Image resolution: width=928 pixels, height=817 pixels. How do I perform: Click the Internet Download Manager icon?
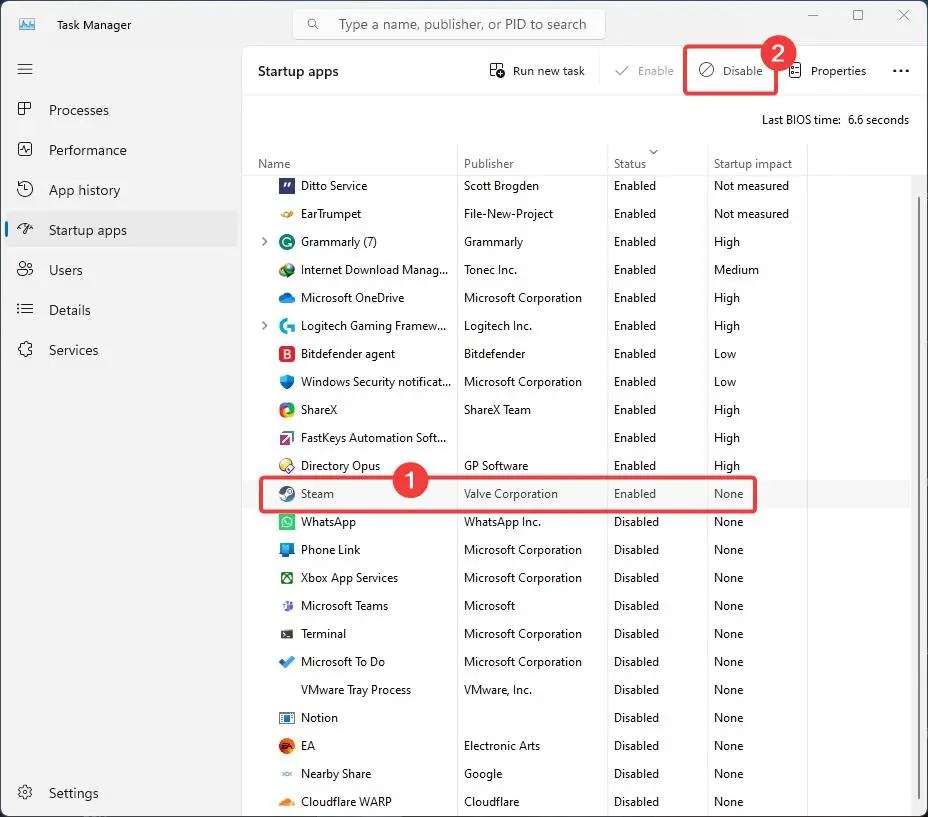click(x=286, y=270)
